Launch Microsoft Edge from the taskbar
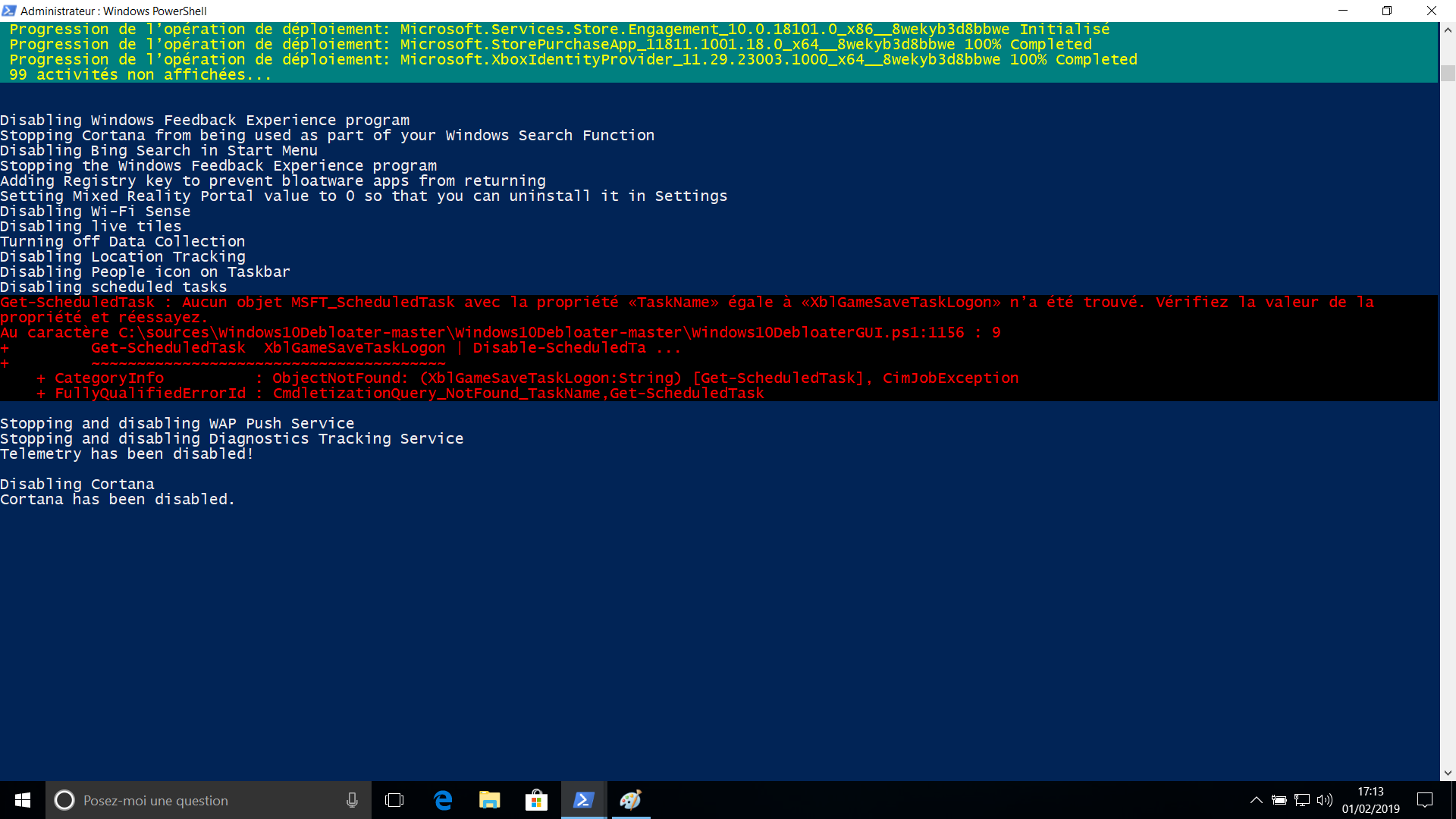Viewport: 1456px width, 819px height. tap(442, 800)
